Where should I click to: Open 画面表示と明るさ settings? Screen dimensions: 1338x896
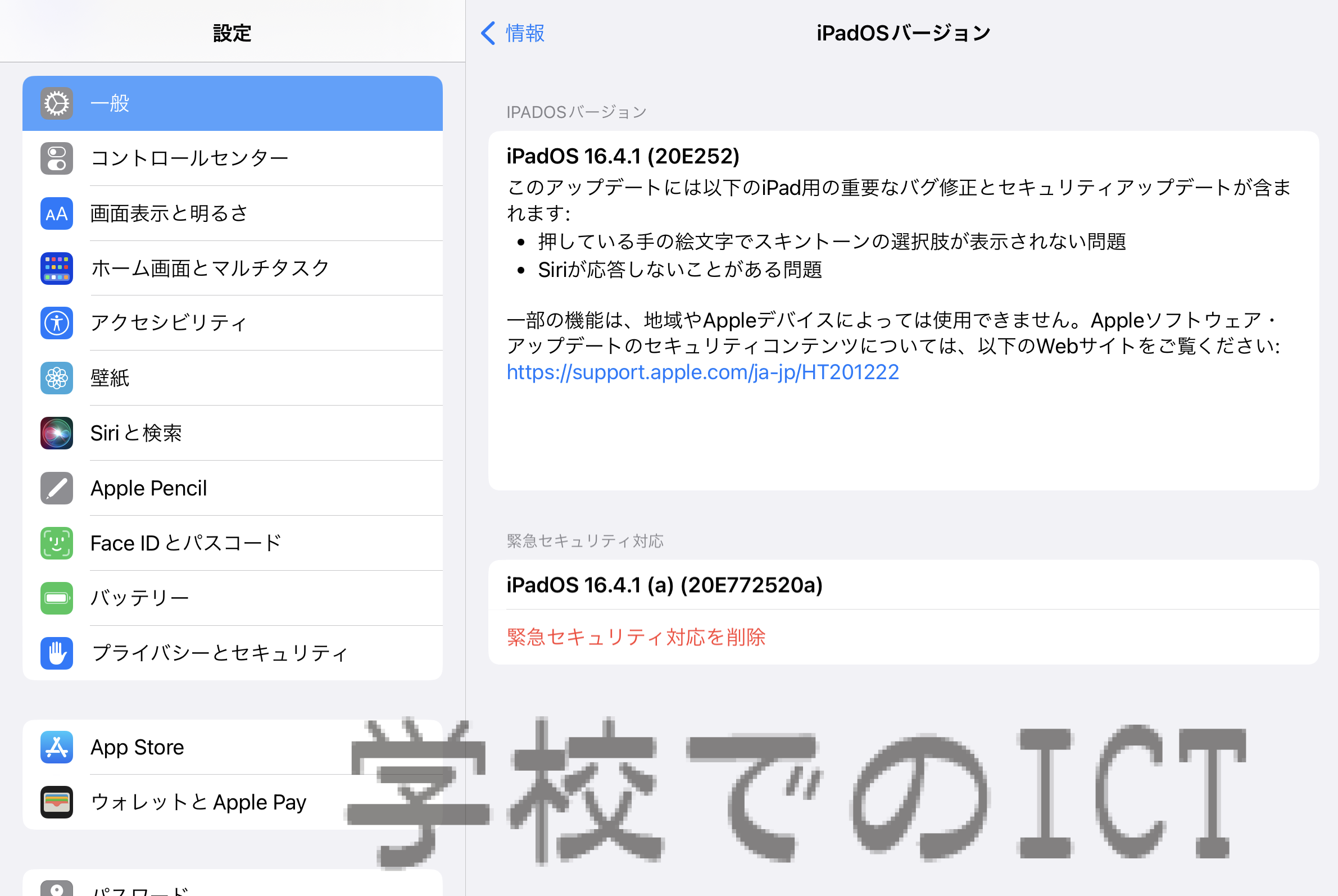click(233, 213)
